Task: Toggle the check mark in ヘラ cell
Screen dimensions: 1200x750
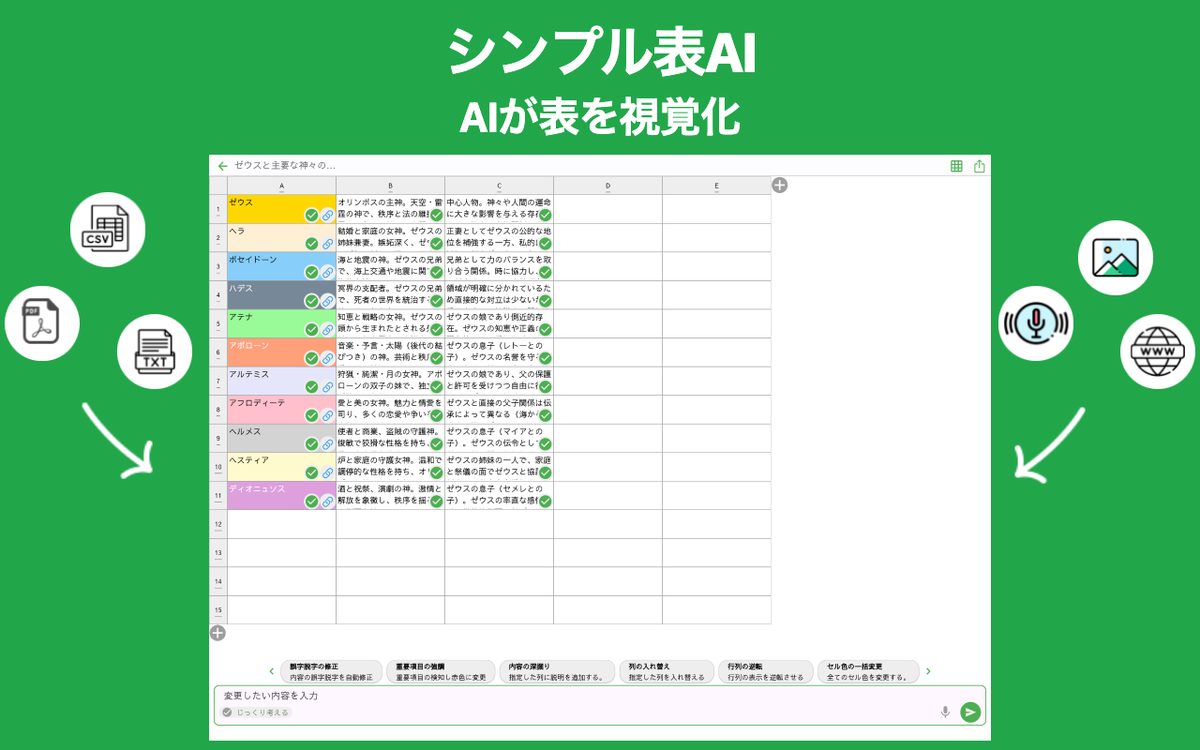Action: coord(312,244)
